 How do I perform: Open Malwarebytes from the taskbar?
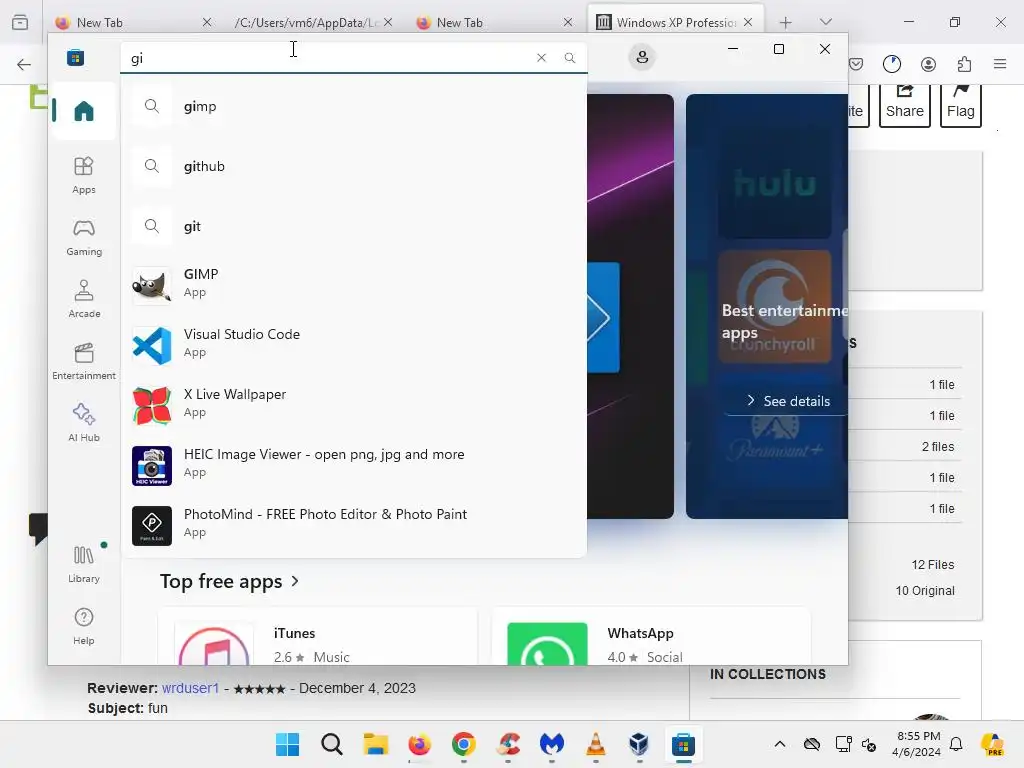(552, 744)
